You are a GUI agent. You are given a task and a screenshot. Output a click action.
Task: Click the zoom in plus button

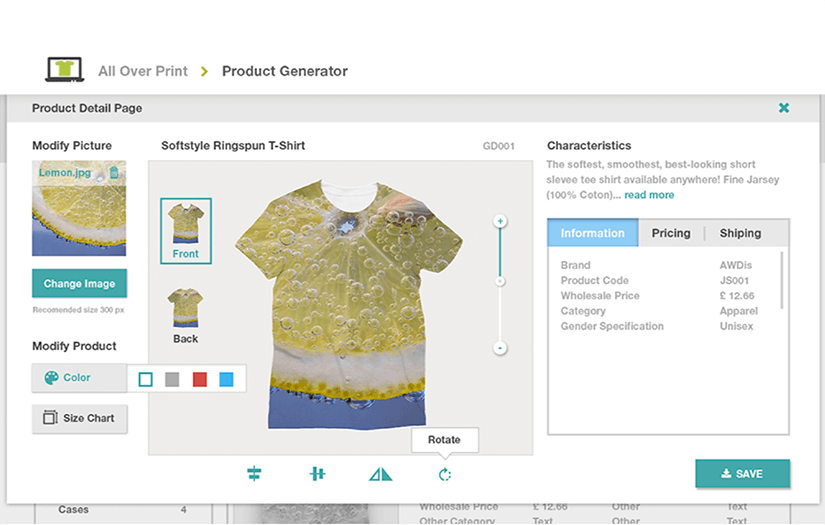coord(500,221)
